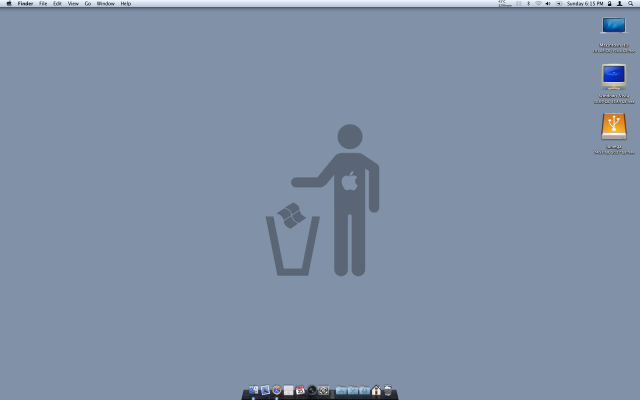Open the Window menu
This screenshot has width=640, height=400.
tap(105, 3)
